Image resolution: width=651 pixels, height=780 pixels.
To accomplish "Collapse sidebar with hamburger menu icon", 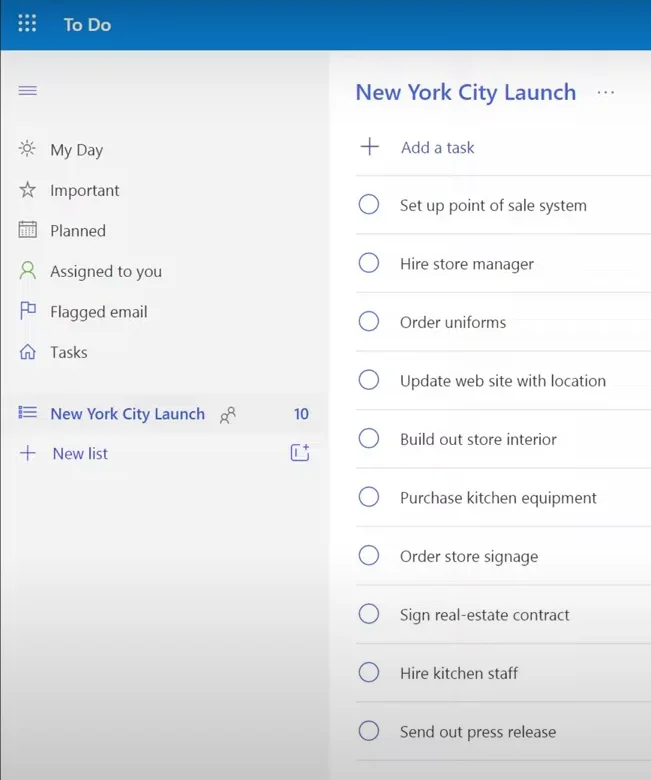I will click(x=27, y=91).
